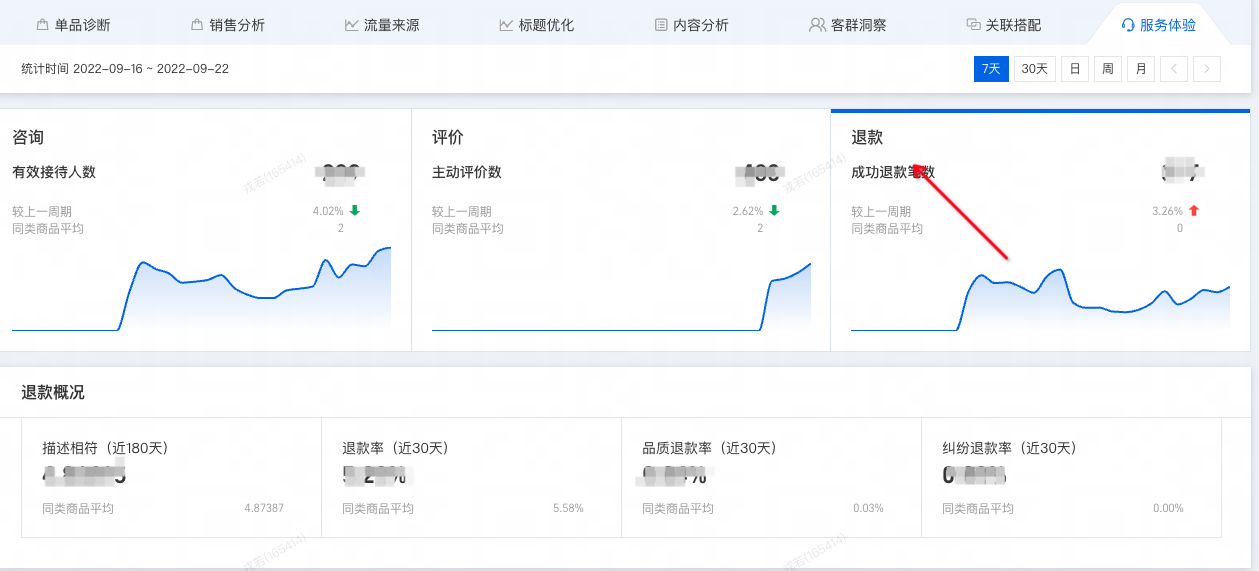1259x571 pixels.
Task: Click the 纠纷退款率（近30天） label
Action: pos(1009,448)
